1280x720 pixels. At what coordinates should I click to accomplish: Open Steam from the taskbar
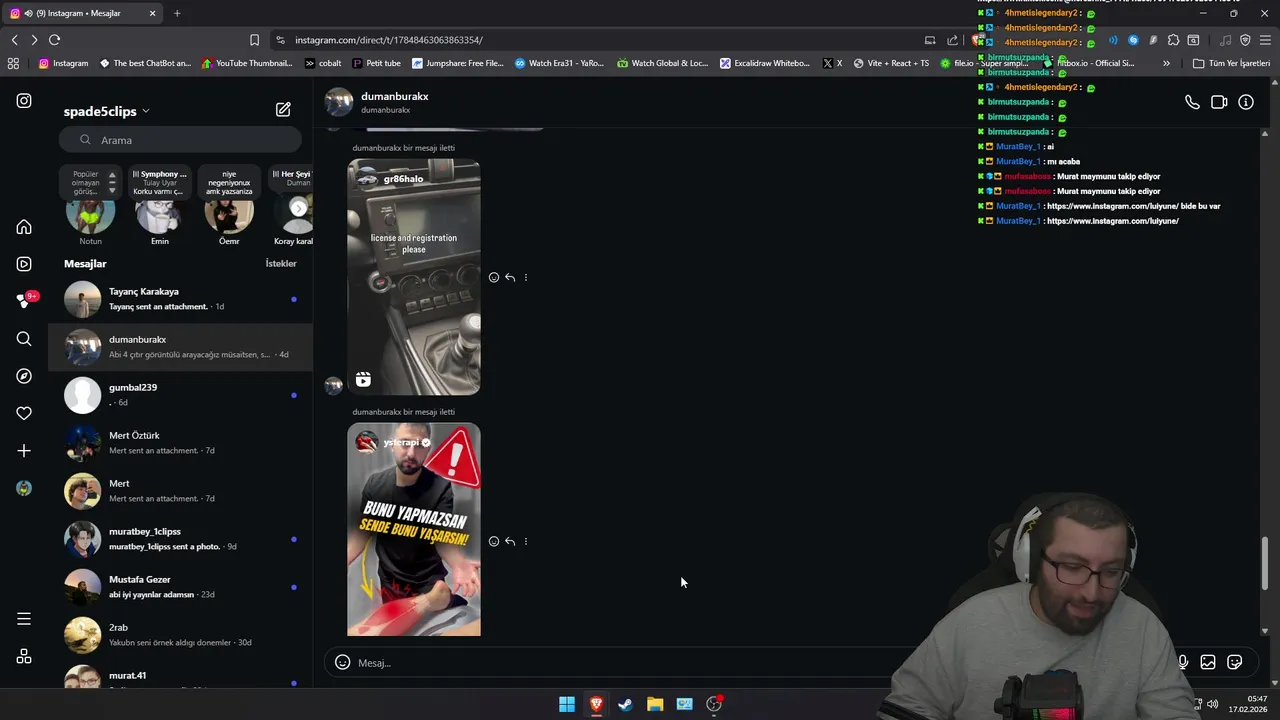(x=625, y=704)
